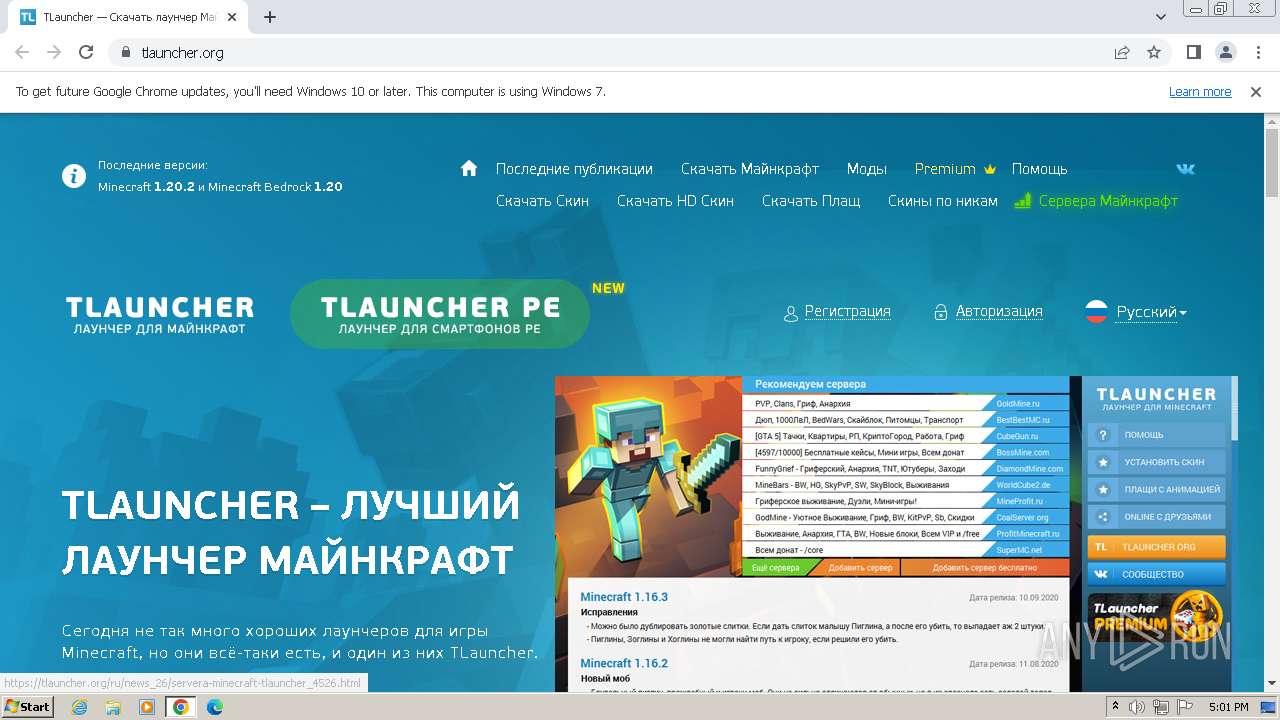1280x720 pixels.
Task: Open Последние публикации menu item
Action: [x=574, y=169]
